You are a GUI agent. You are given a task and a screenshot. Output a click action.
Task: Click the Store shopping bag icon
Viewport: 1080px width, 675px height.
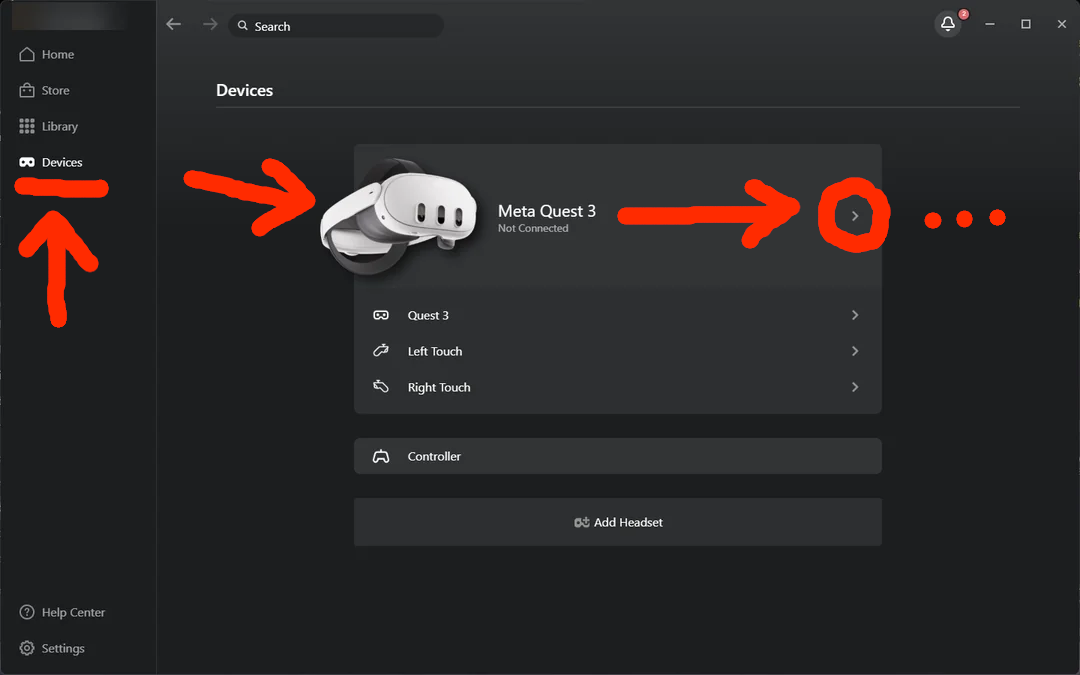pos(27,90)
